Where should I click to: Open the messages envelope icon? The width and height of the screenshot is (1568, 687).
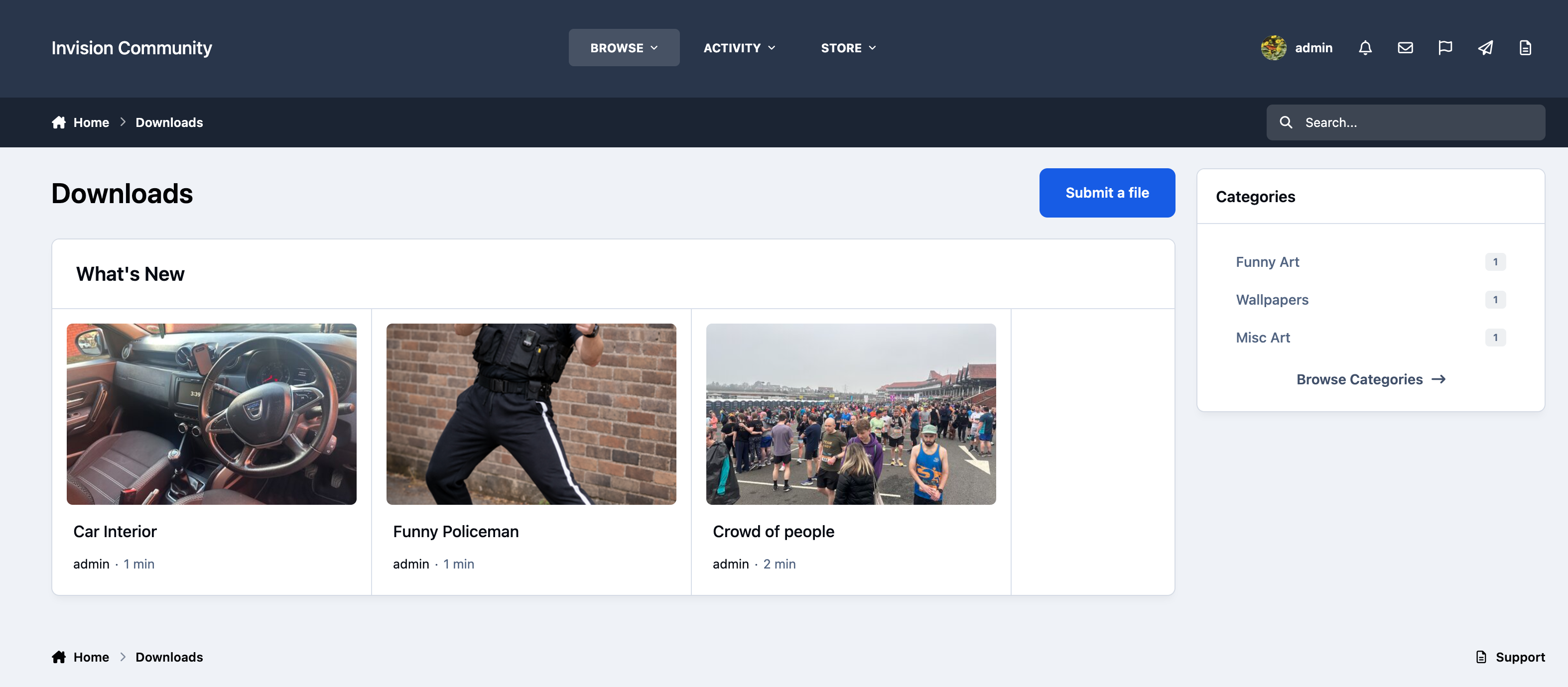(1405, 47)
